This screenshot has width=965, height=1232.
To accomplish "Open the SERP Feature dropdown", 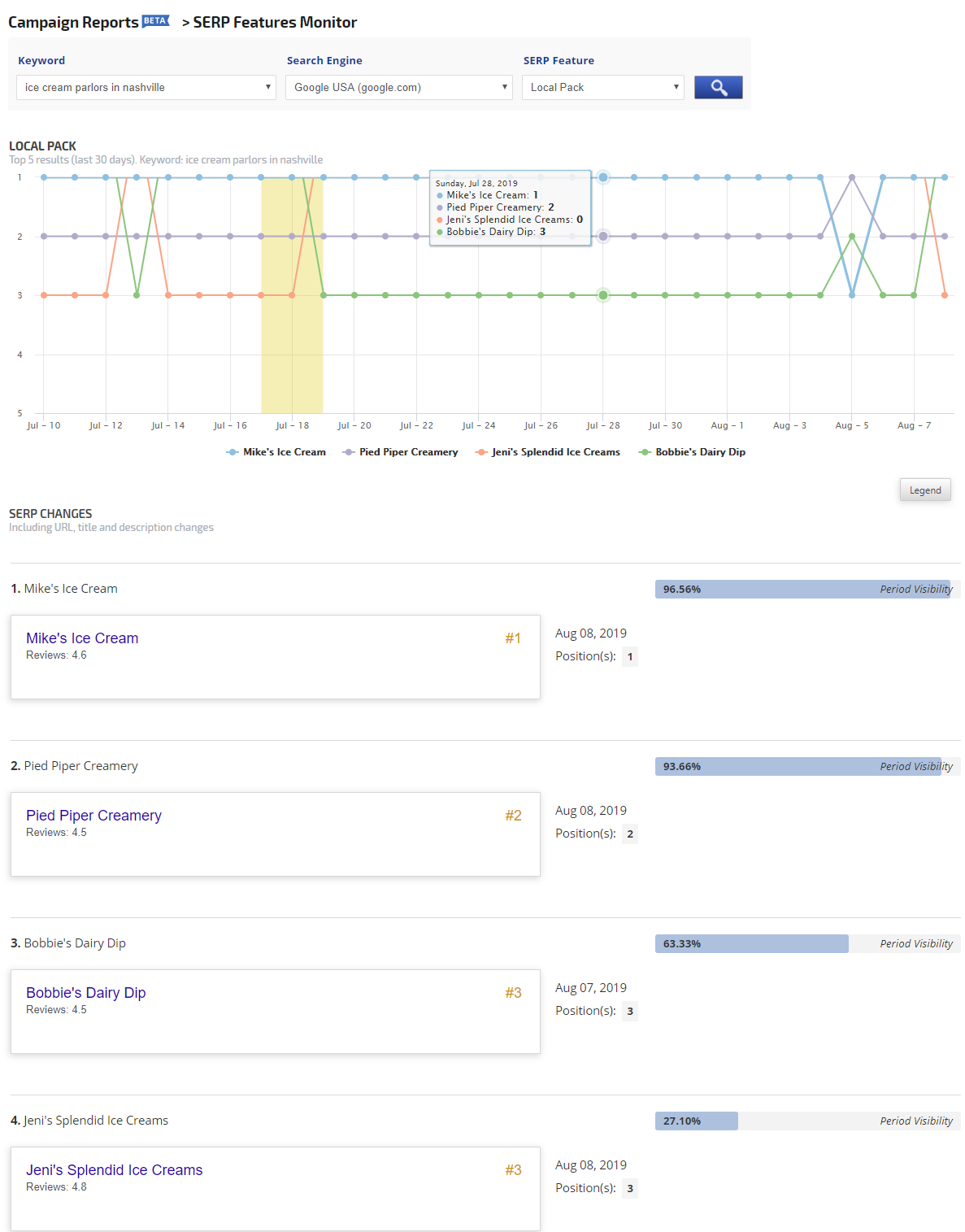I will click(x=602, y=87).
